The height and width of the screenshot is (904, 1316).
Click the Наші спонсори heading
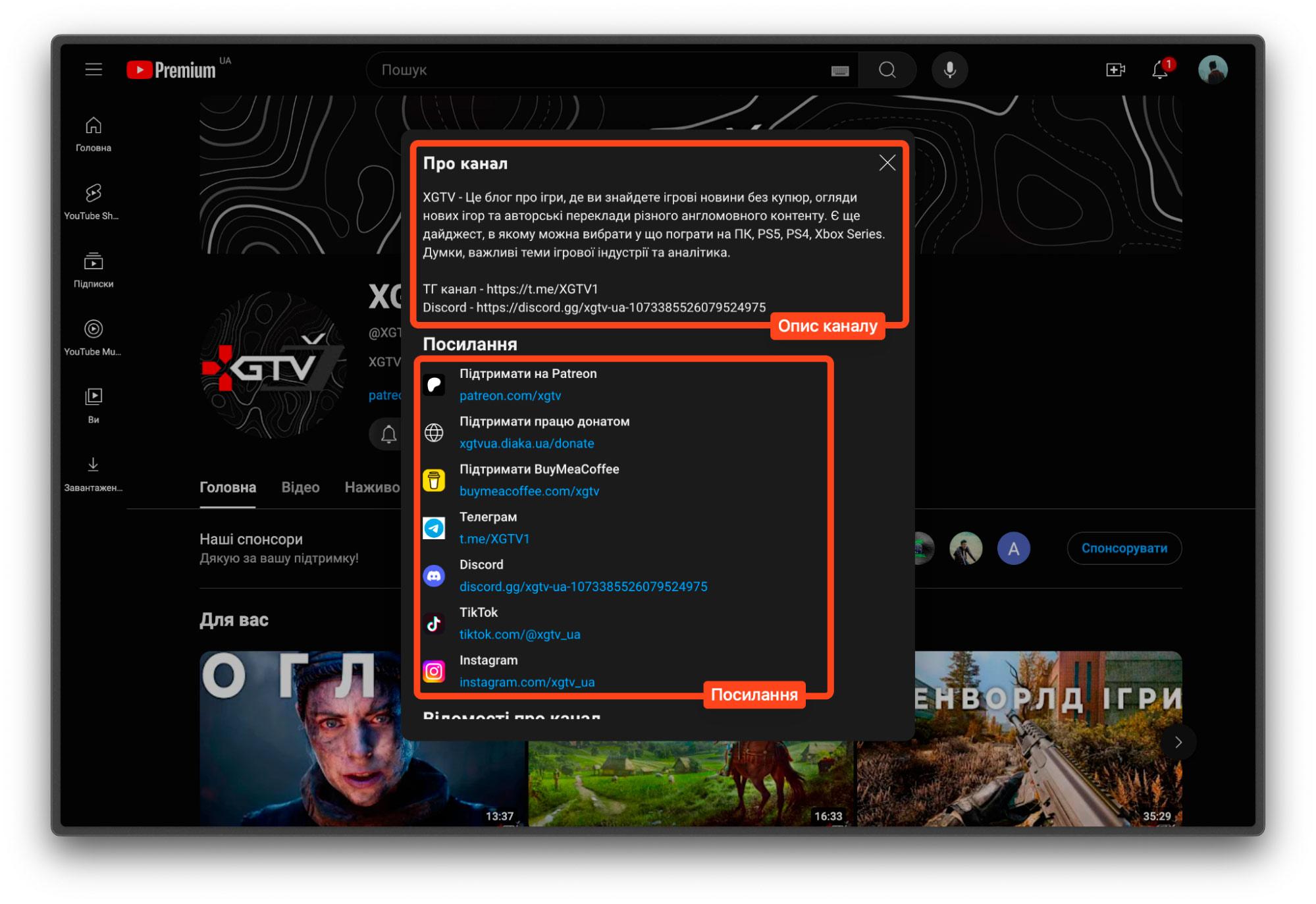[251, 539]
